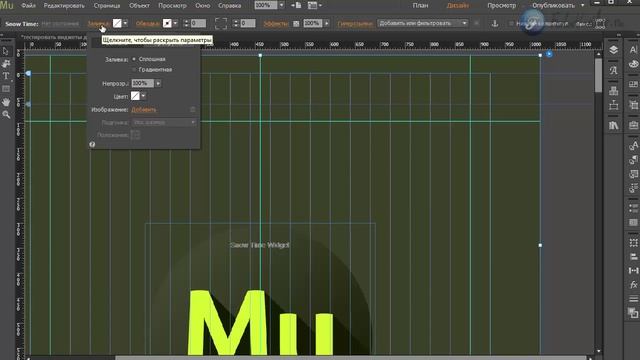Open Опубликовать dropdown arrow
This screenshot has width=640, height=360.
(x=582, y=5)
